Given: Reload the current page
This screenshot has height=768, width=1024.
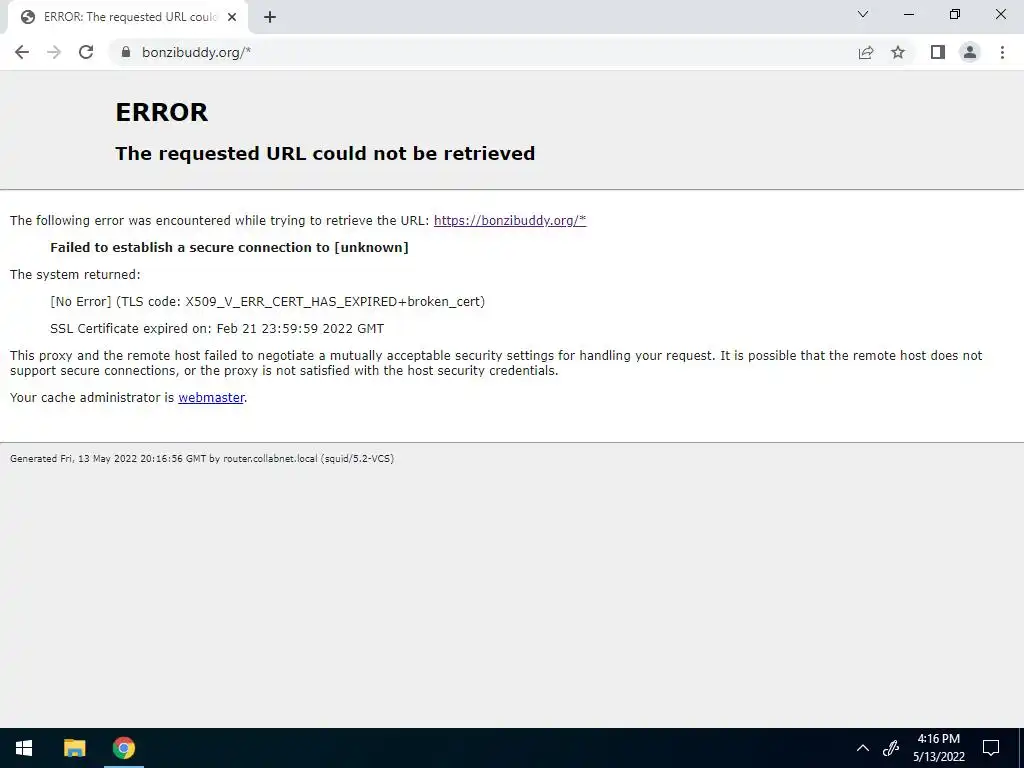Looking at the screenshot, I should [x=86, y=52].
